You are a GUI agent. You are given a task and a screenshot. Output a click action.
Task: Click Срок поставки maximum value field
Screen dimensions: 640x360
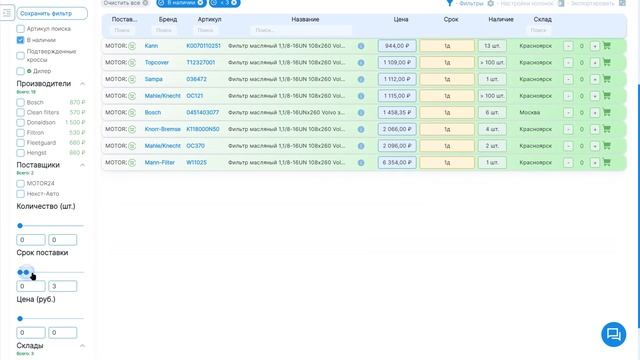(62, 286)
